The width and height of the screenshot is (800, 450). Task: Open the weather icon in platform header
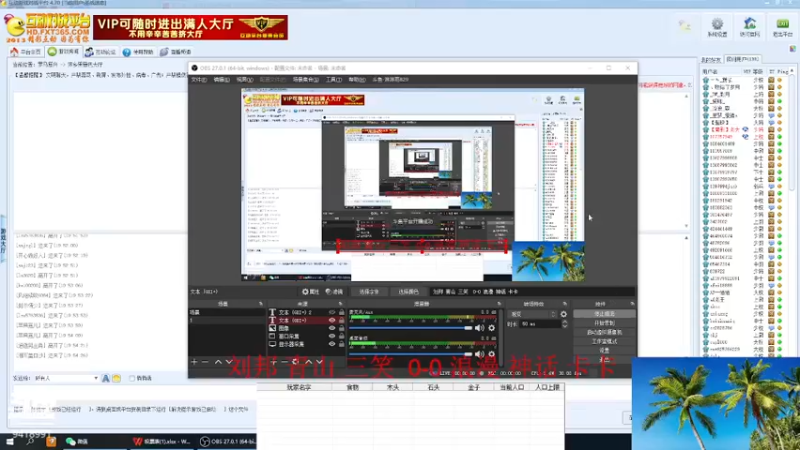(685, 25)
